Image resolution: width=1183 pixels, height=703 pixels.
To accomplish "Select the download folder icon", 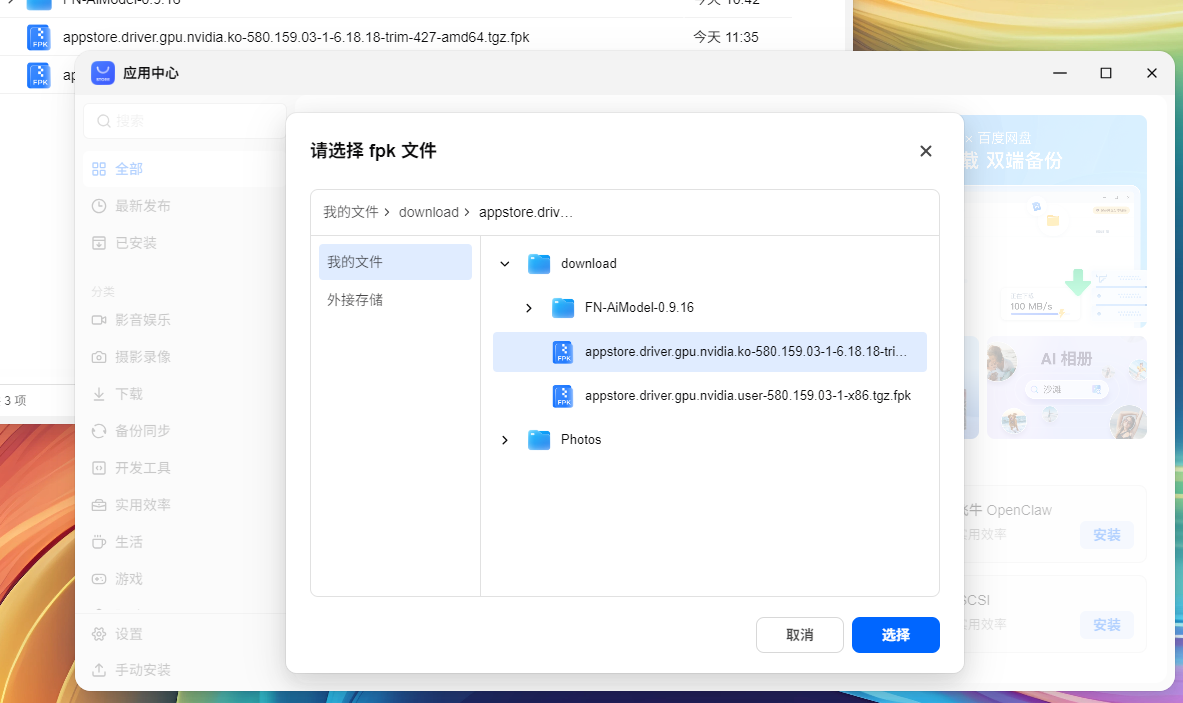I will tap(539, 263).
